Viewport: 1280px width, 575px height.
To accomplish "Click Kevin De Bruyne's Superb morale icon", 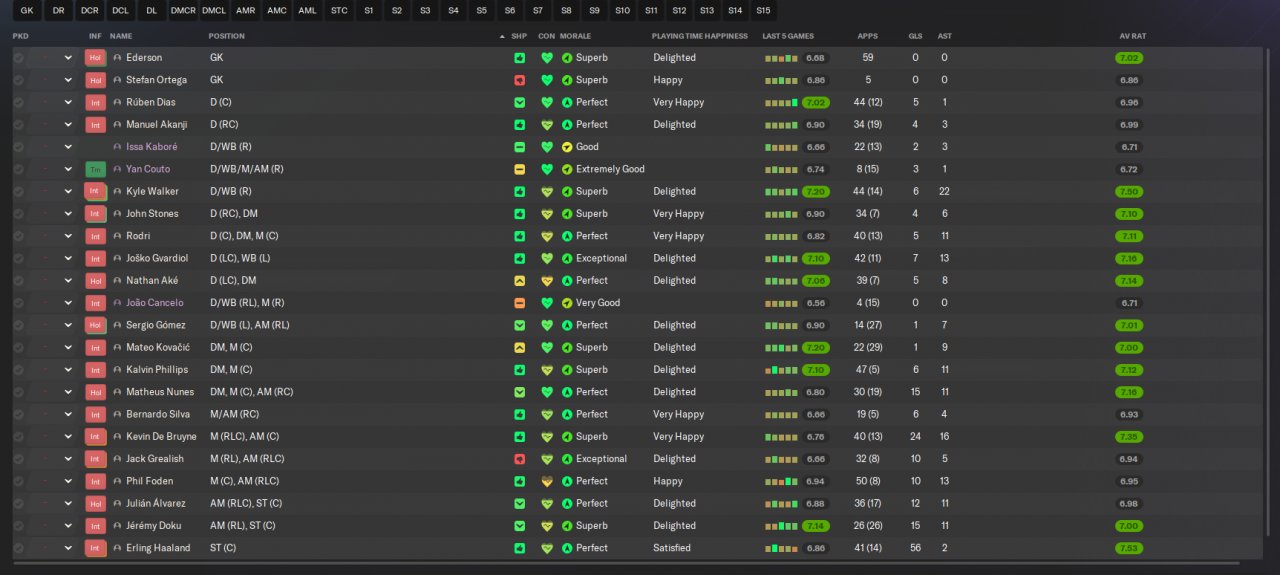I will tap(567, 436).
